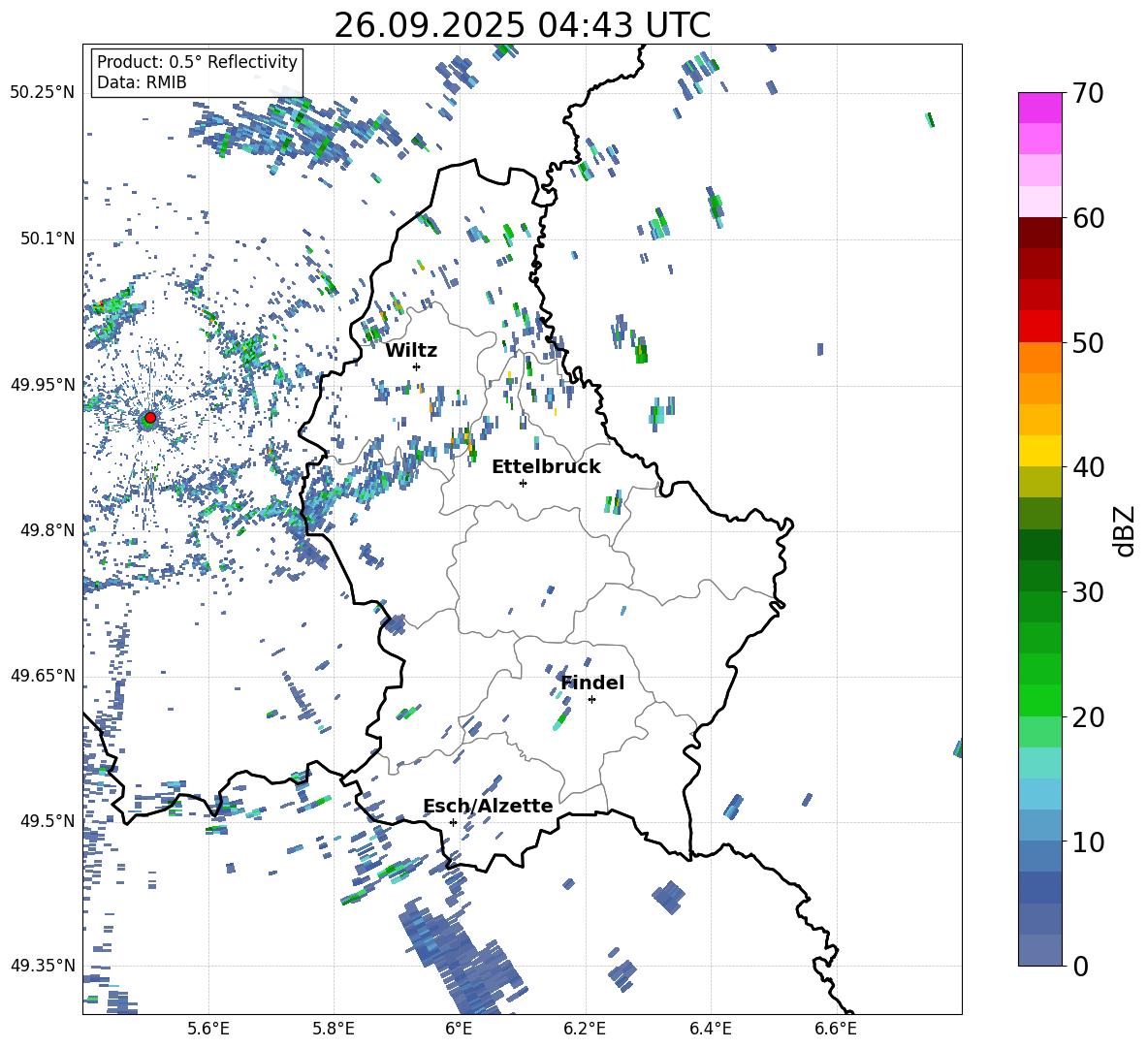Image resolution: width=1148 pixels, height=1048 pixels.
Task: Click the cross marker near Findel
Action: [x=591, y=700]
